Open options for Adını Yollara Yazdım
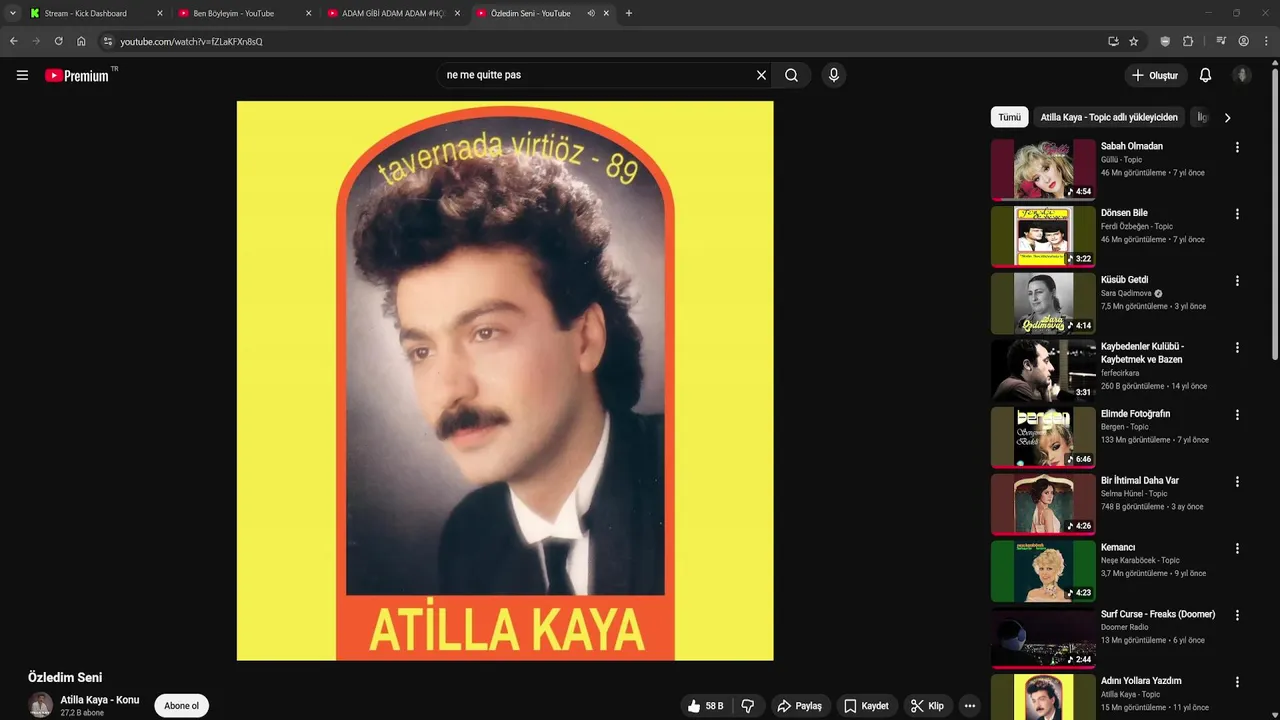 click(1237, 682)
